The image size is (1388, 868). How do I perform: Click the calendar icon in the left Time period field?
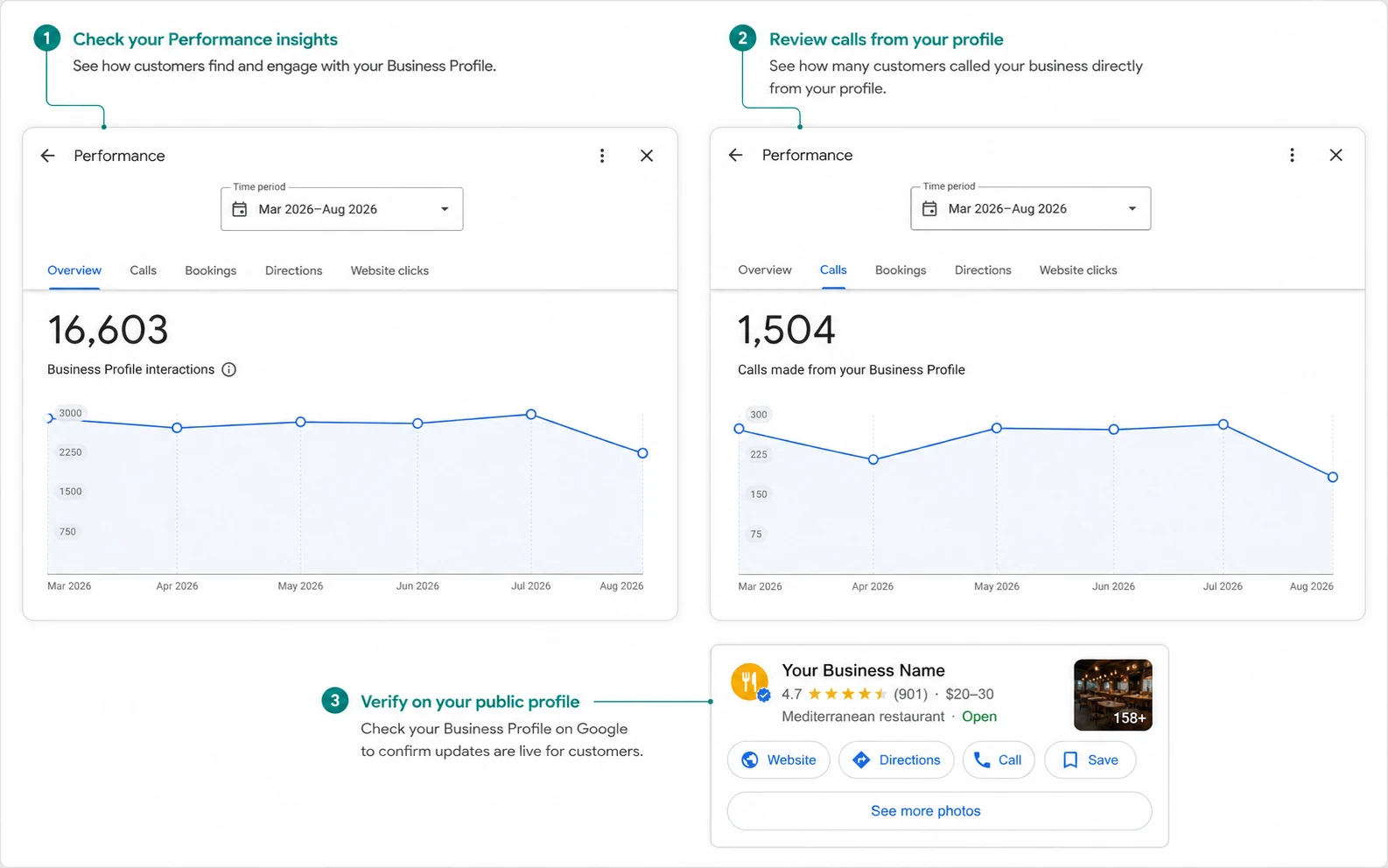[240, 209]
